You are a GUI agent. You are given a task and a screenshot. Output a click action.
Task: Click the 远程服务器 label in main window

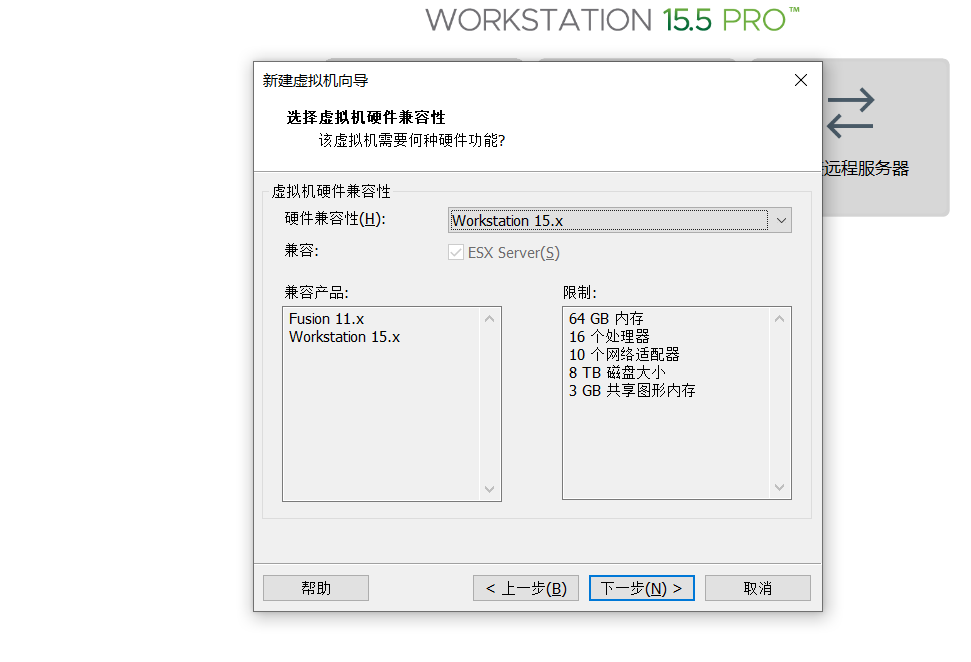[866, 168]
